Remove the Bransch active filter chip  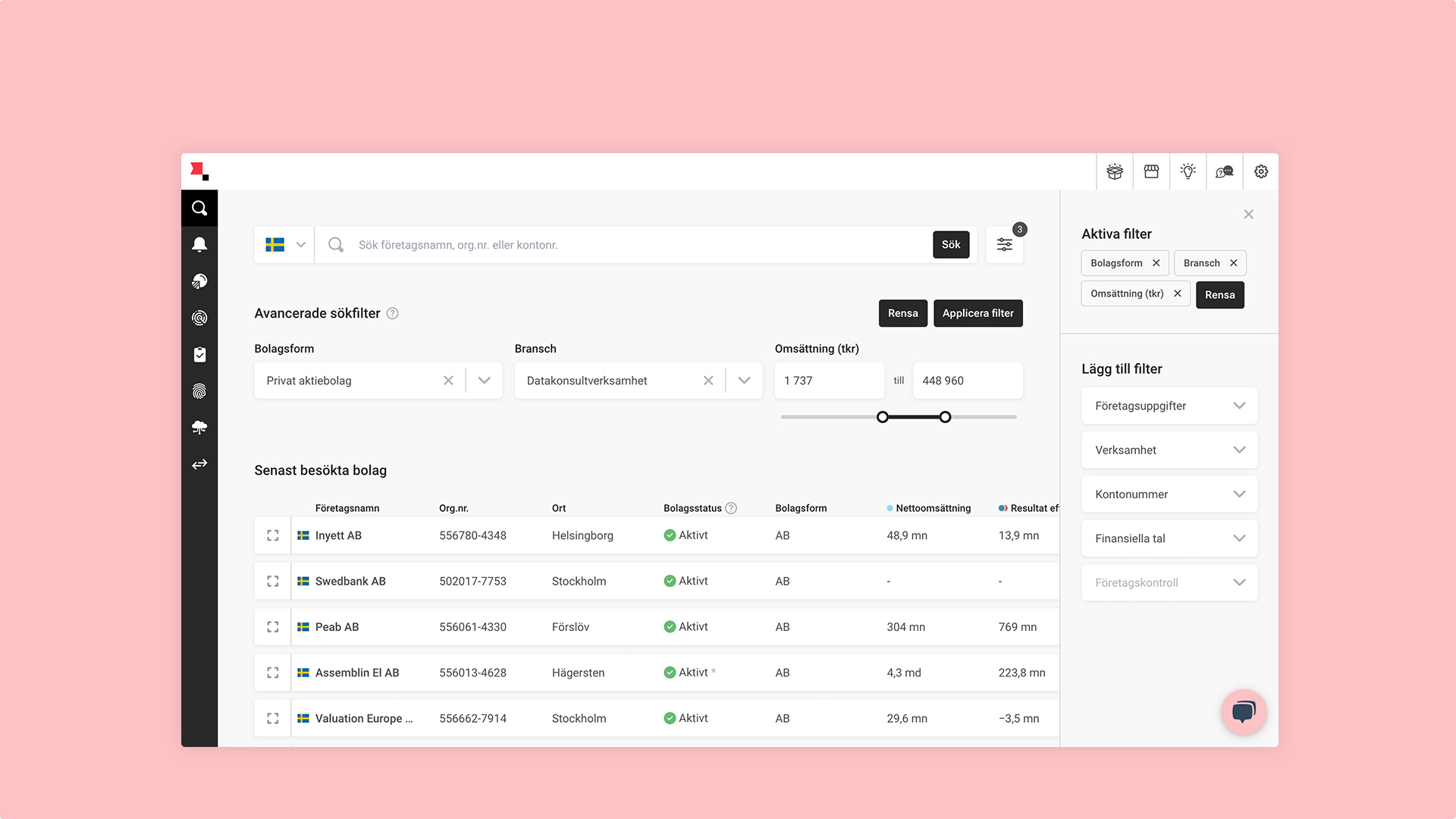(x=1233, y=263)
